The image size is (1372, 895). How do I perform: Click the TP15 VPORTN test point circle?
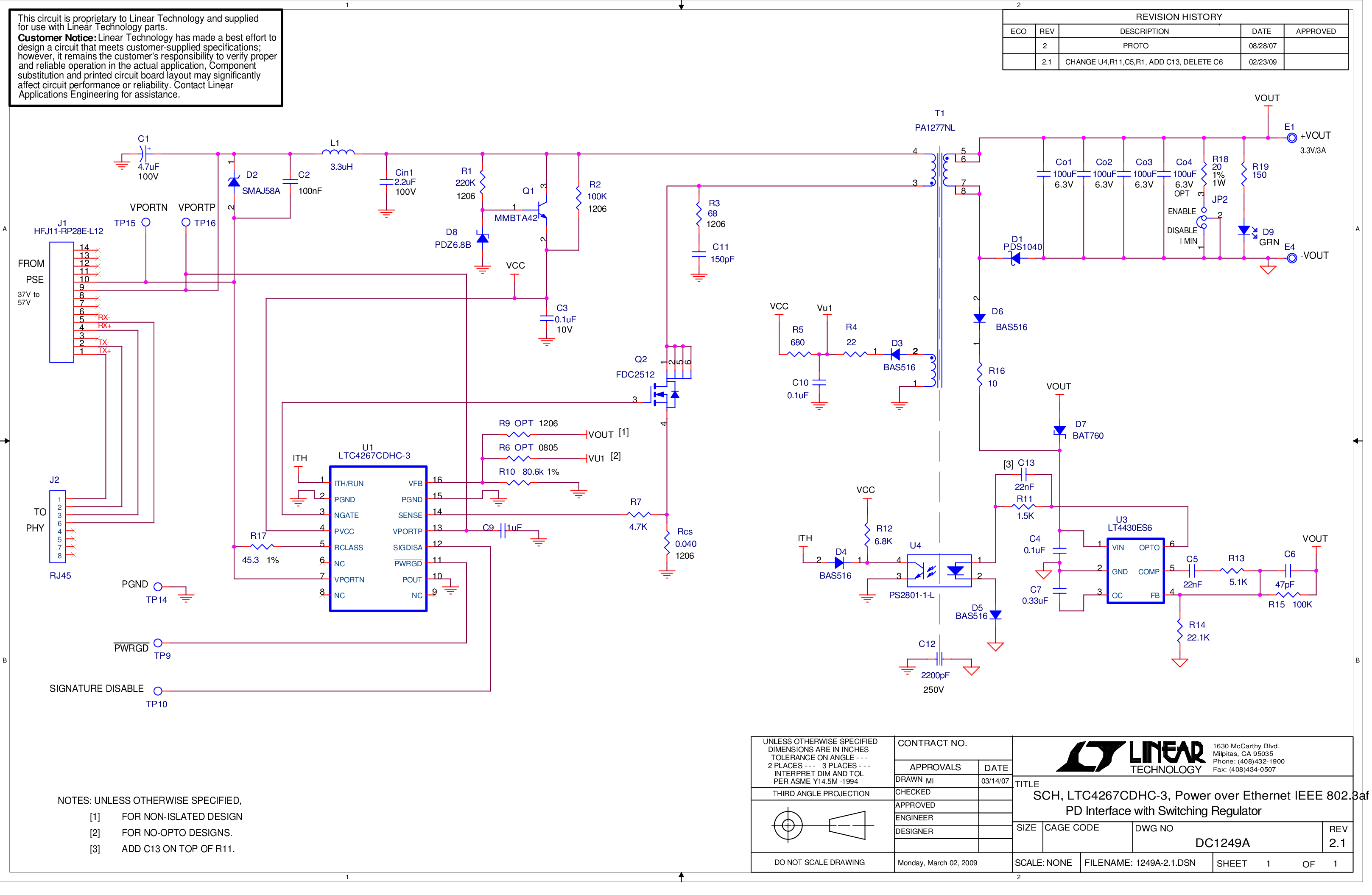pyautogui.click(x=146, y=222)
